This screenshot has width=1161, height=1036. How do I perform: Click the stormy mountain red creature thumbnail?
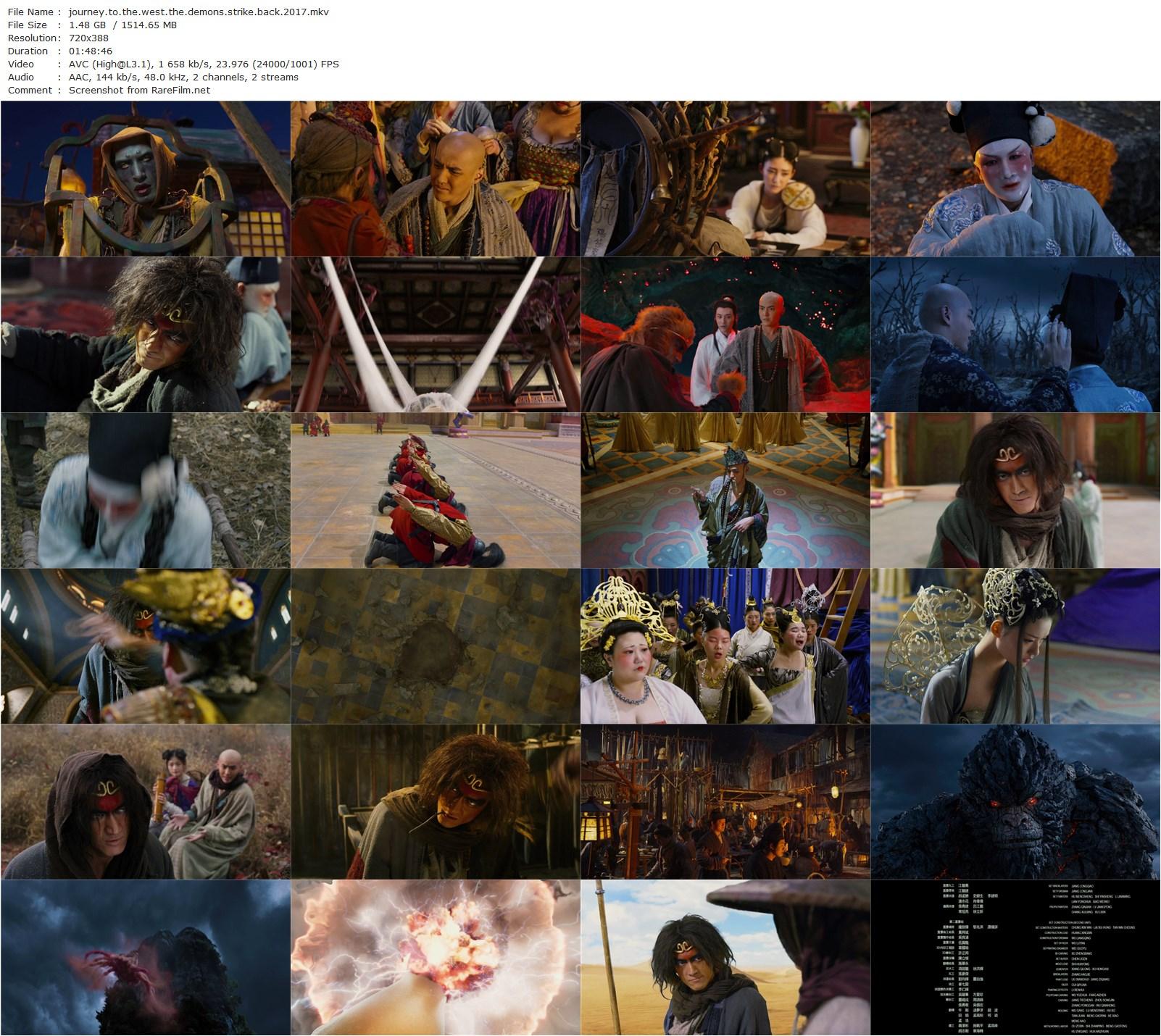pos(146,958)
